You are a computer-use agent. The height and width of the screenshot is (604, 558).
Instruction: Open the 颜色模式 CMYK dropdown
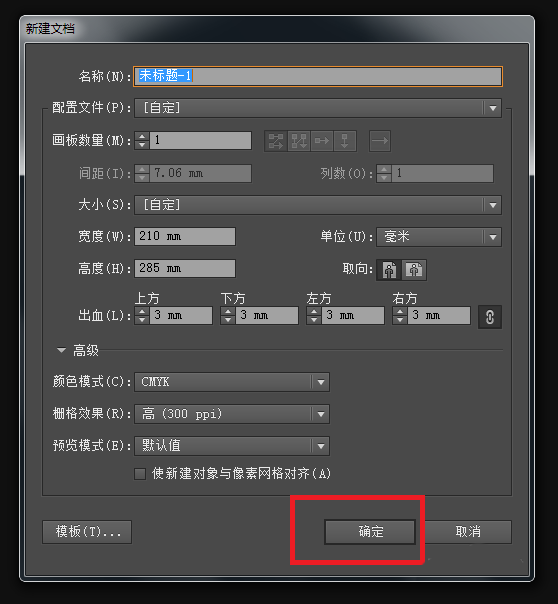click(232, 382)
